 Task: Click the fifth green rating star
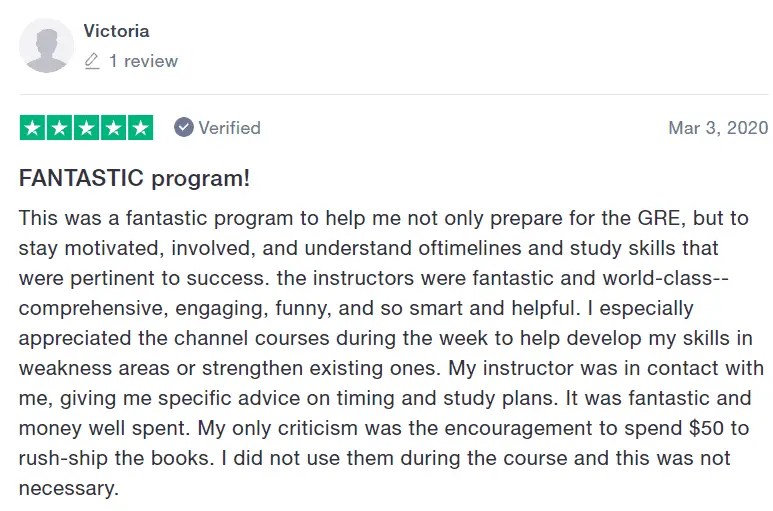140,128
